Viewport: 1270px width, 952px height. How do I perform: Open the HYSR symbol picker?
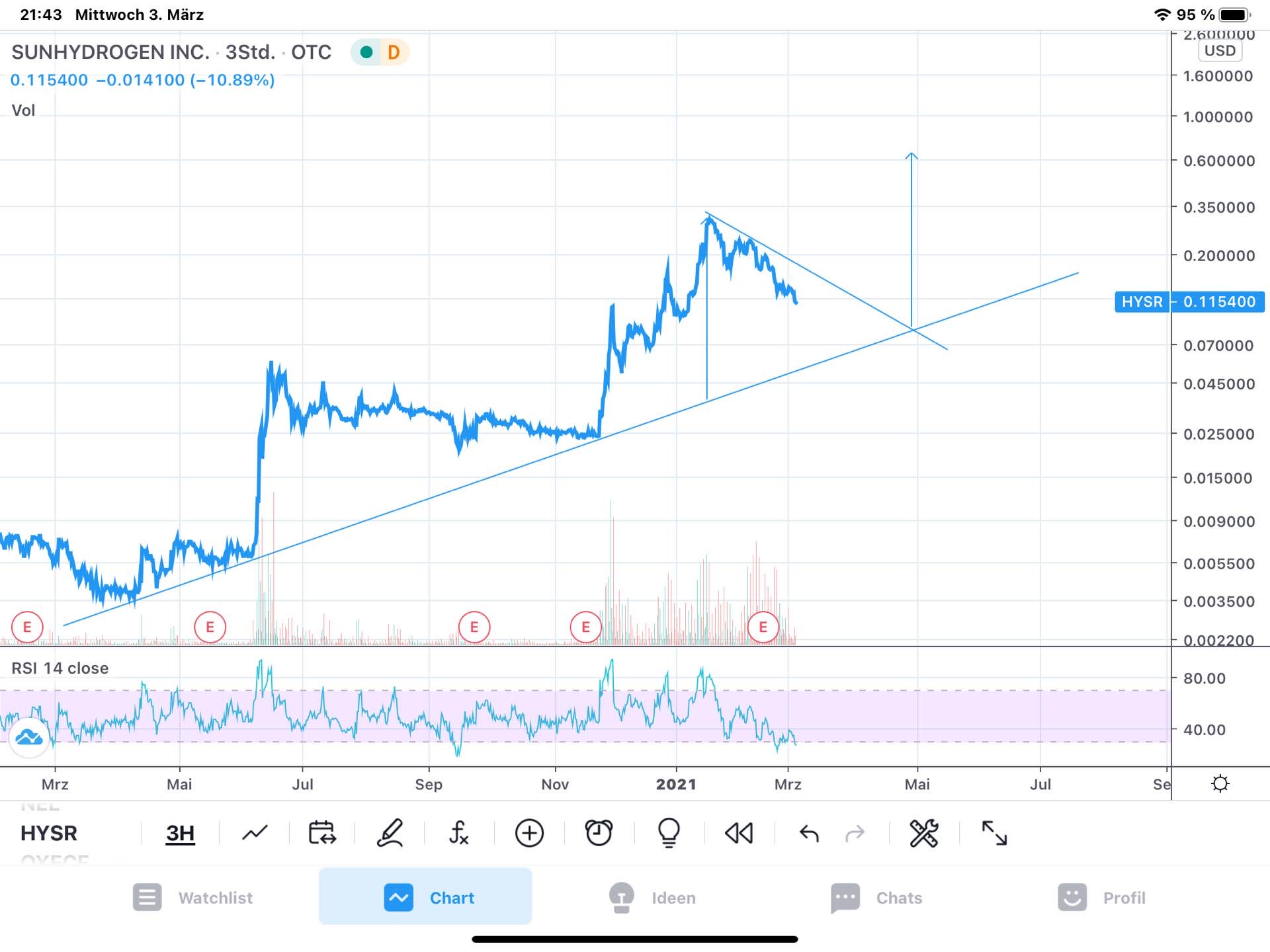tap(49, 833)
